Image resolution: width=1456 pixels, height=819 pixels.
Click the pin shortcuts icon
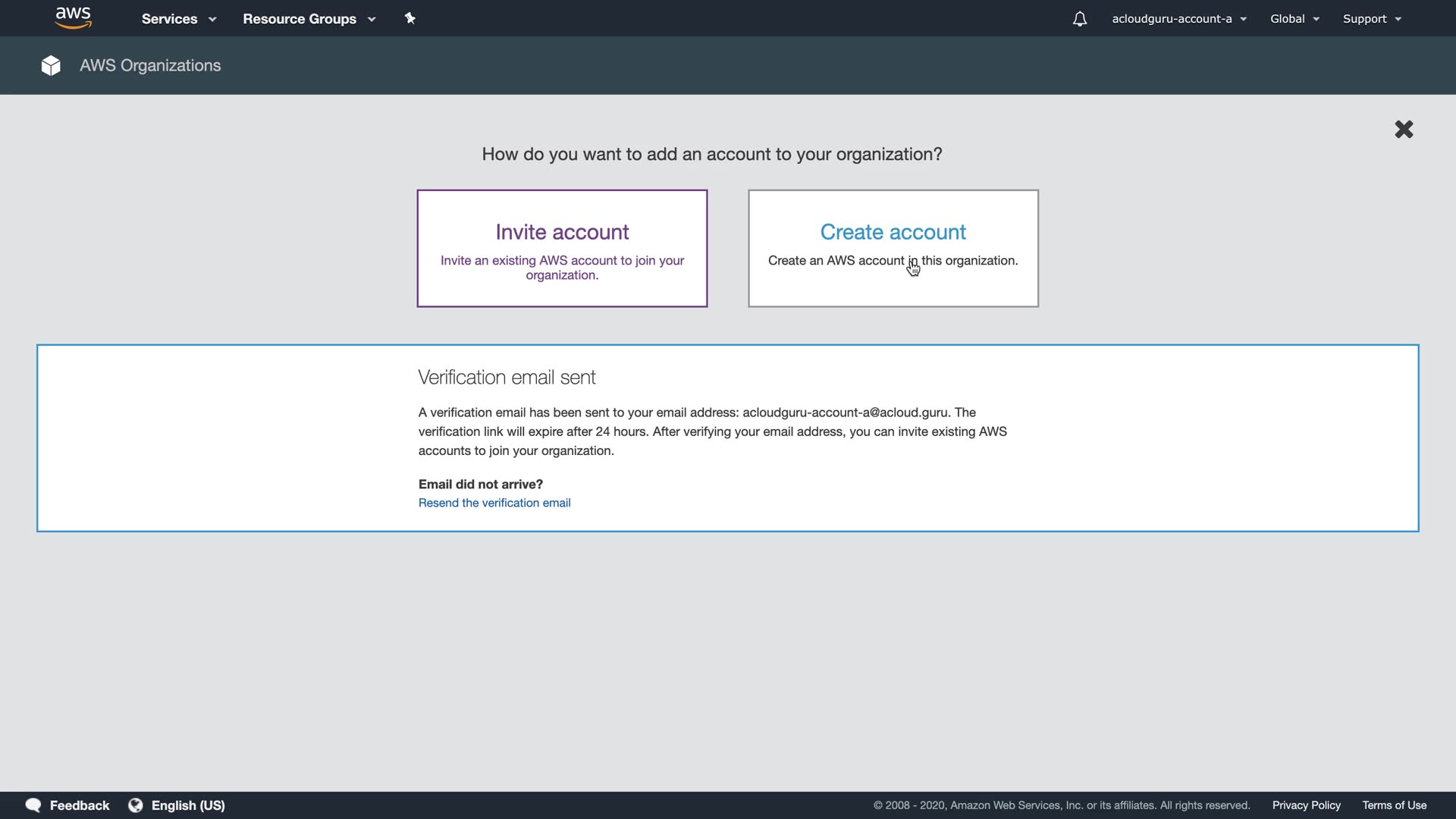[410, 18]
